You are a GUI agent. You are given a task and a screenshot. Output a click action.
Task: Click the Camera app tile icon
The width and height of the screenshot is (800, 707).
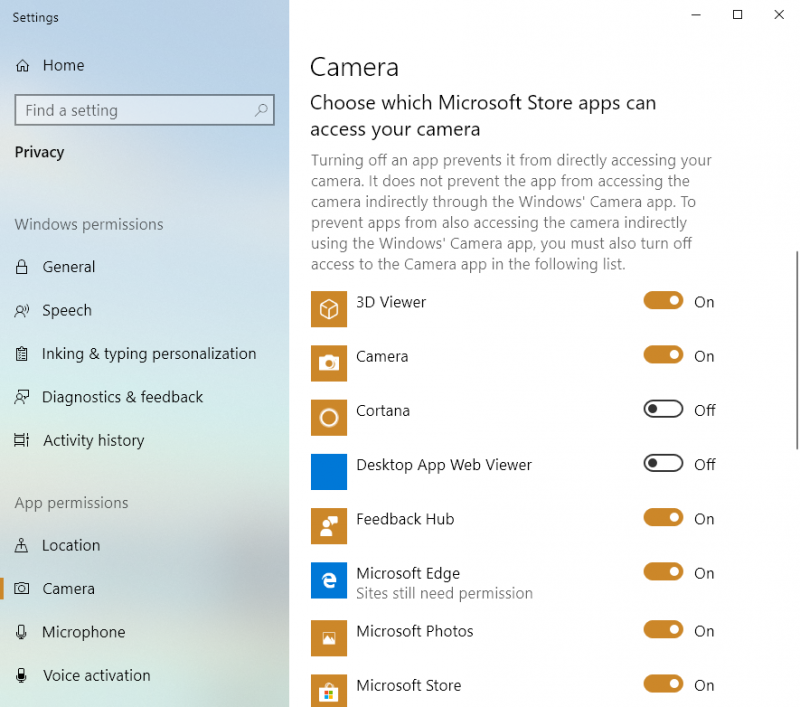329,363
